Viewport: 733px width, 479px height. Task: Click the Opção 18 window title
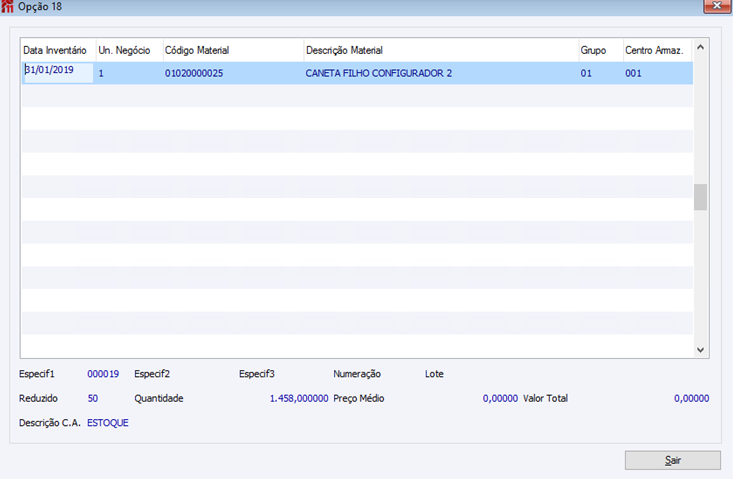(40, 7)
